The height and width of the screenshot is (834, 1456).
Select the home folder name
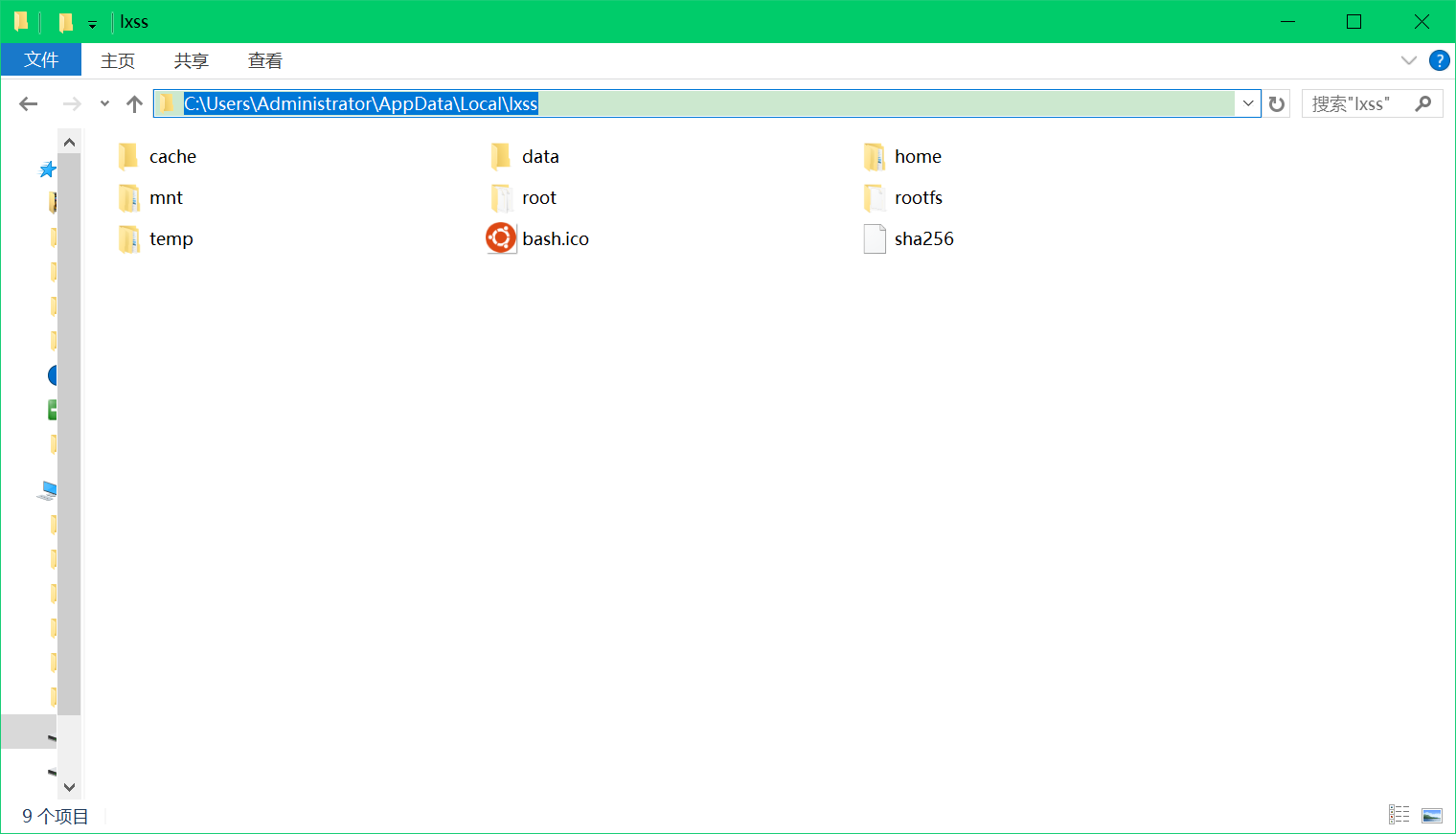[x=918, y=156]
